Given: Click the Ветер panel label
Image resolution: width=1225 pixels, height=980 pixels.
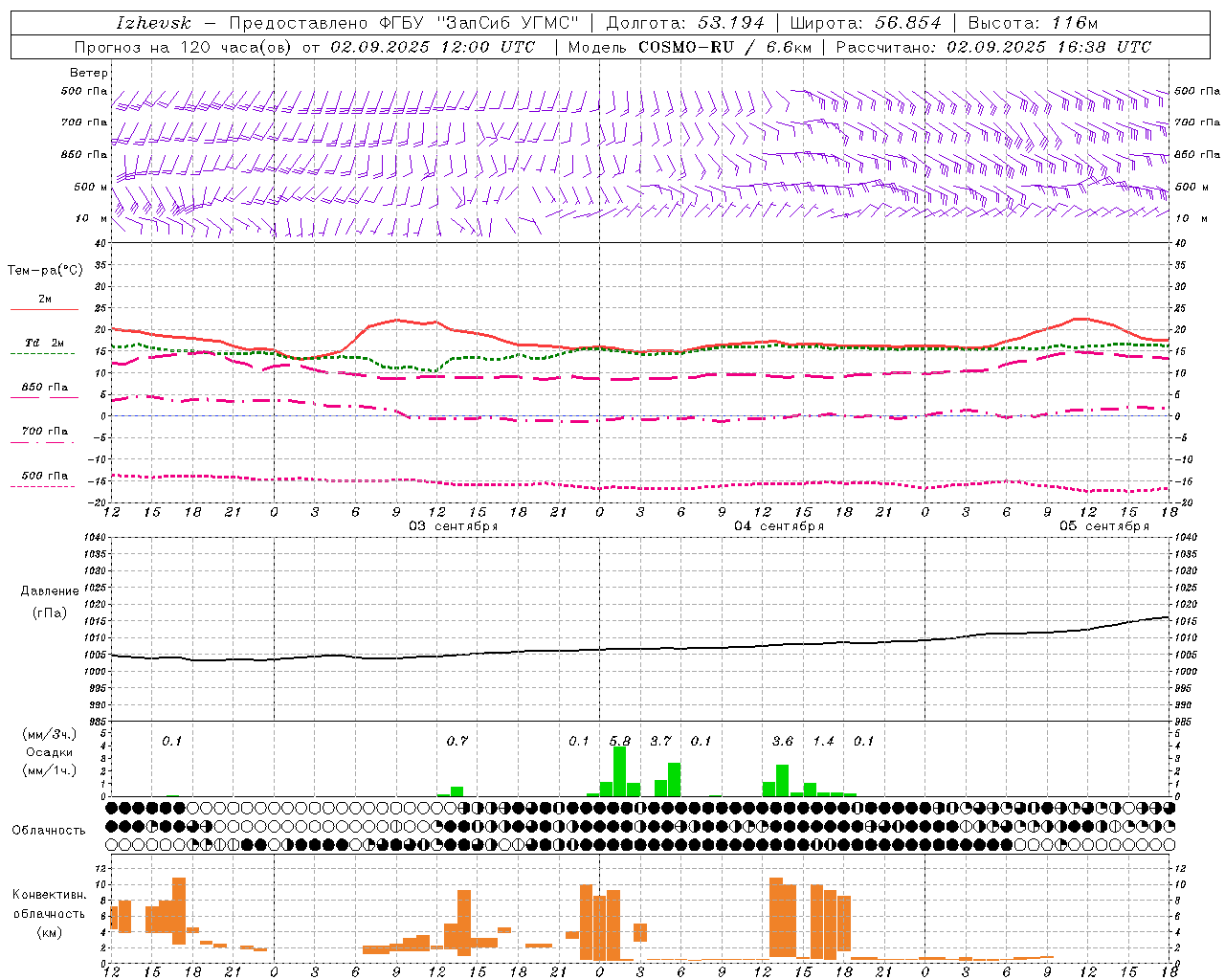Looking at the screenshot, I should pos(89,73).
